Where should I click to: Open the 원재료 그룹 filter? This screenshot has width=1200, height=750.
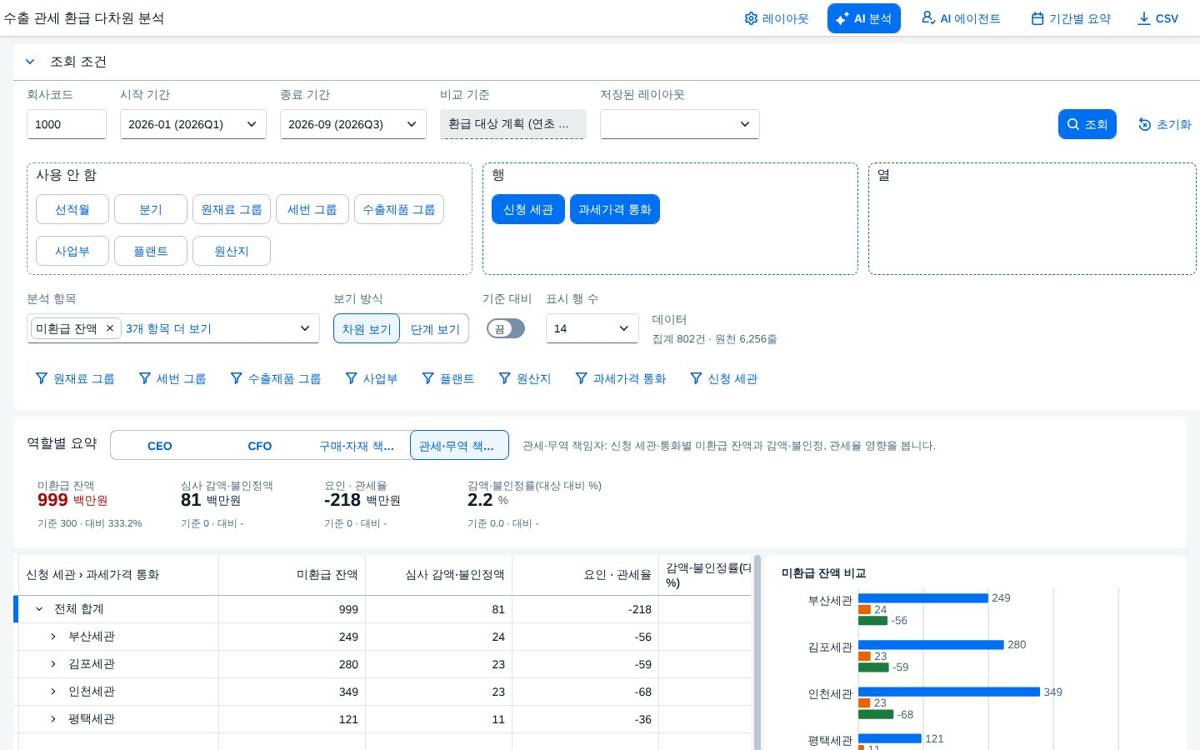click(x=75, y=379)
